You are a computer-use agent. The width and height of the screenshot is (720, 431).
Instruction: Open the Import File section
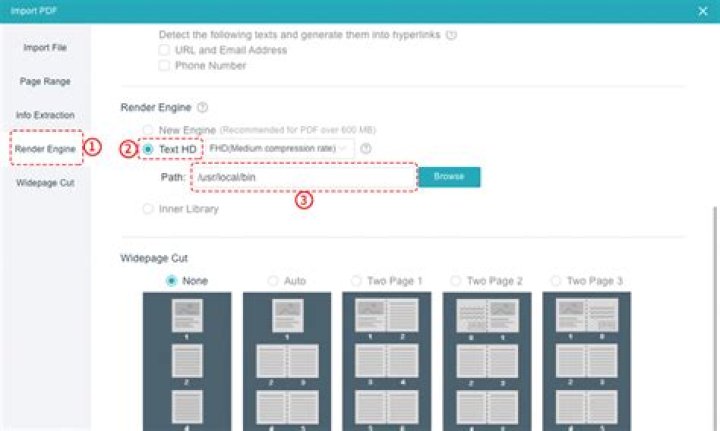click(45, 47)
